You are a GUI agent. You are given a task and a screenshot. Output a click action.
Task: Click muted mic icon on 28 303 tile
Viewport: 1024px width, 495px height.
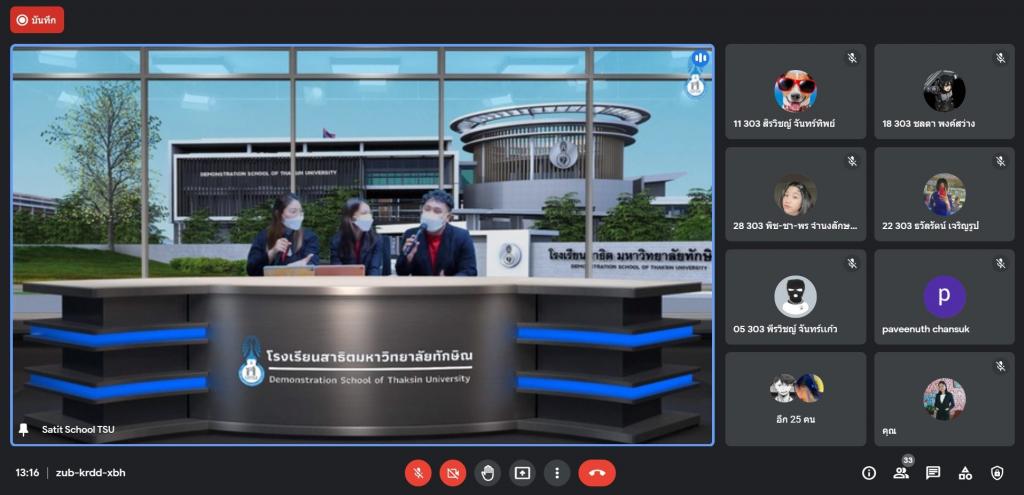point(852,161)
